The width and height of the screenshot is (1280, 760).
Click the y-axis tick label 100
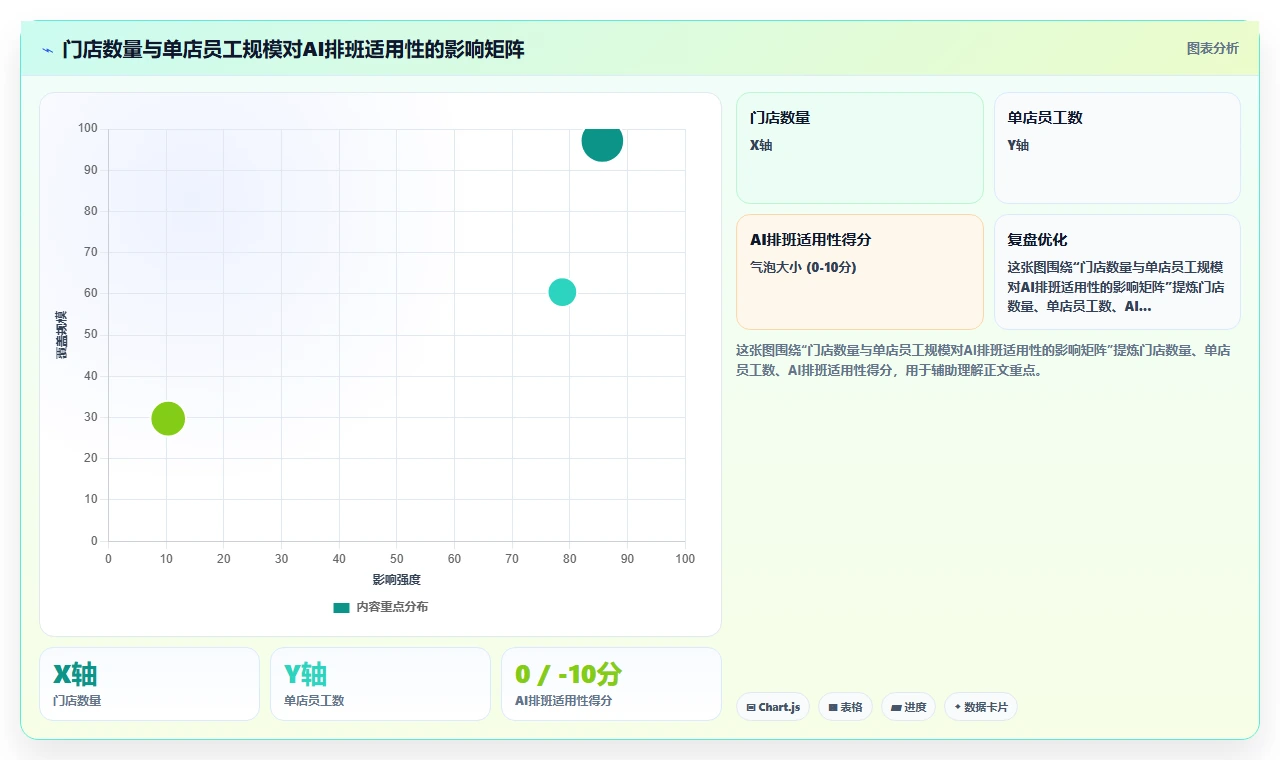[x=88, y=128]
